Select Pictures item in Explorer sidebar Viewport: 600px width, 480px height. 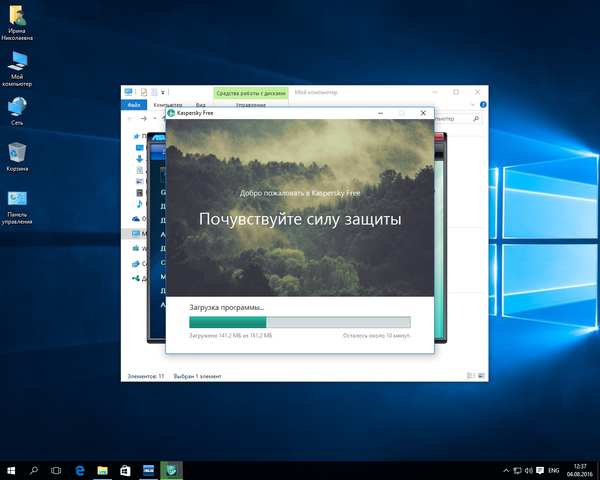[x=140, y=181]
